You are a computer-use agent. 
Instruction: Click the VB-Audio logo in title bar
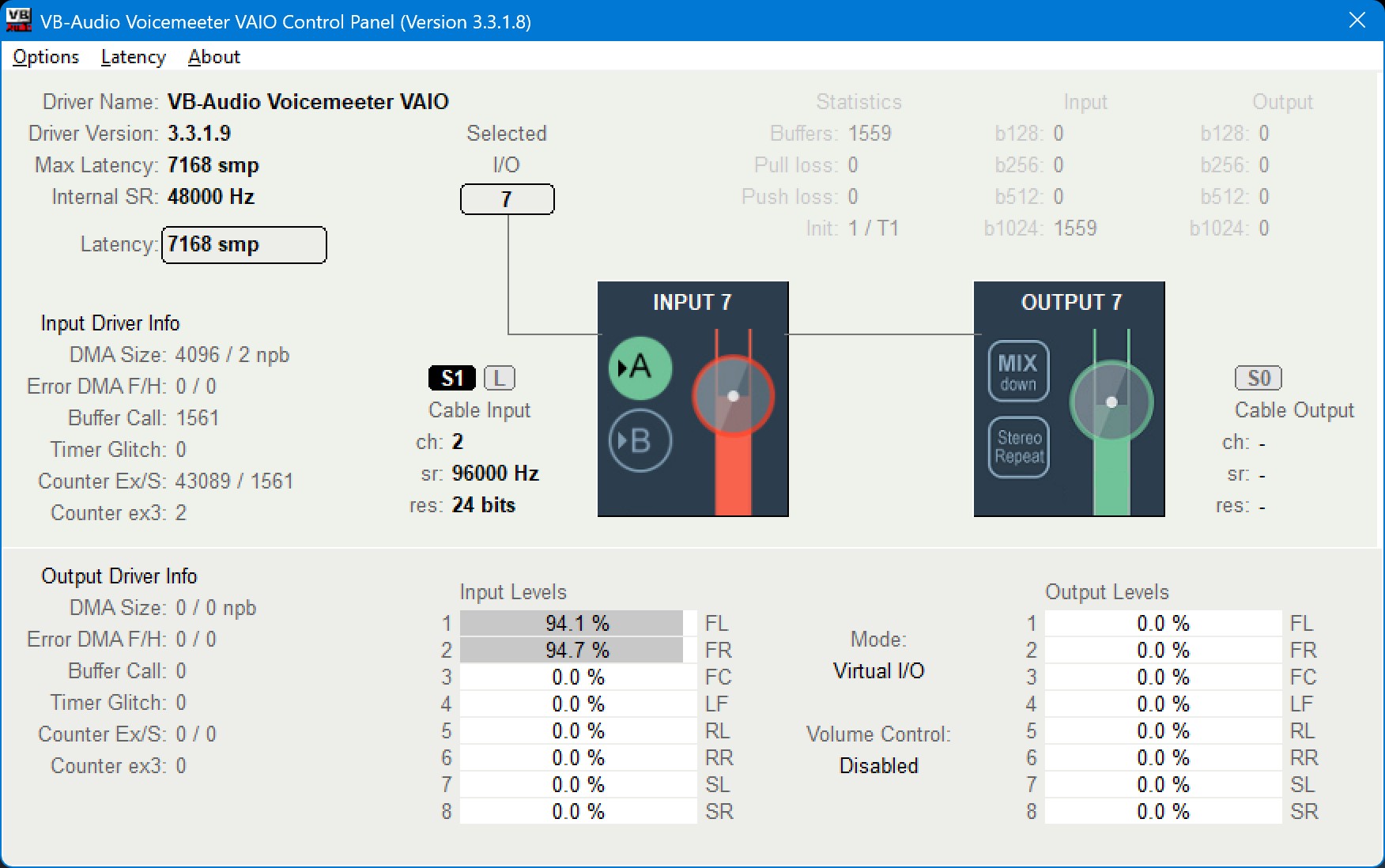(x=18, y=21)
